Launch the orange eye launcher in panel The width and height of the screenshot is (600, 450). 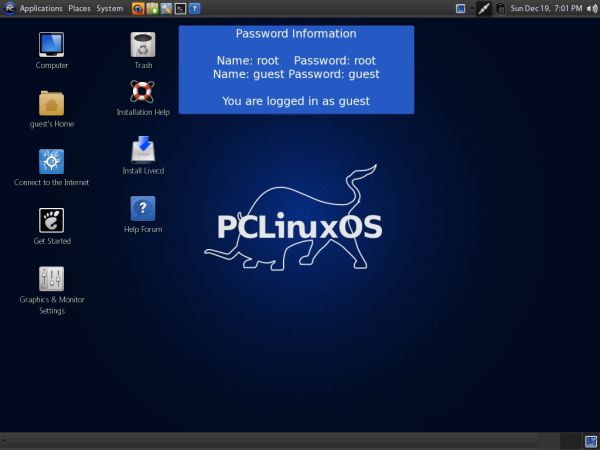point(138,8)
